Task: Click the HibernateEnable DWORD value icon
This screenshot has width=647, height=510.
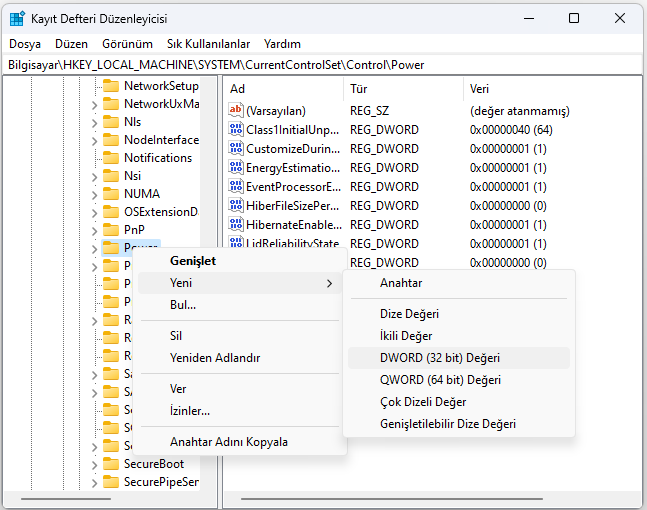Action: coord(236,225)
